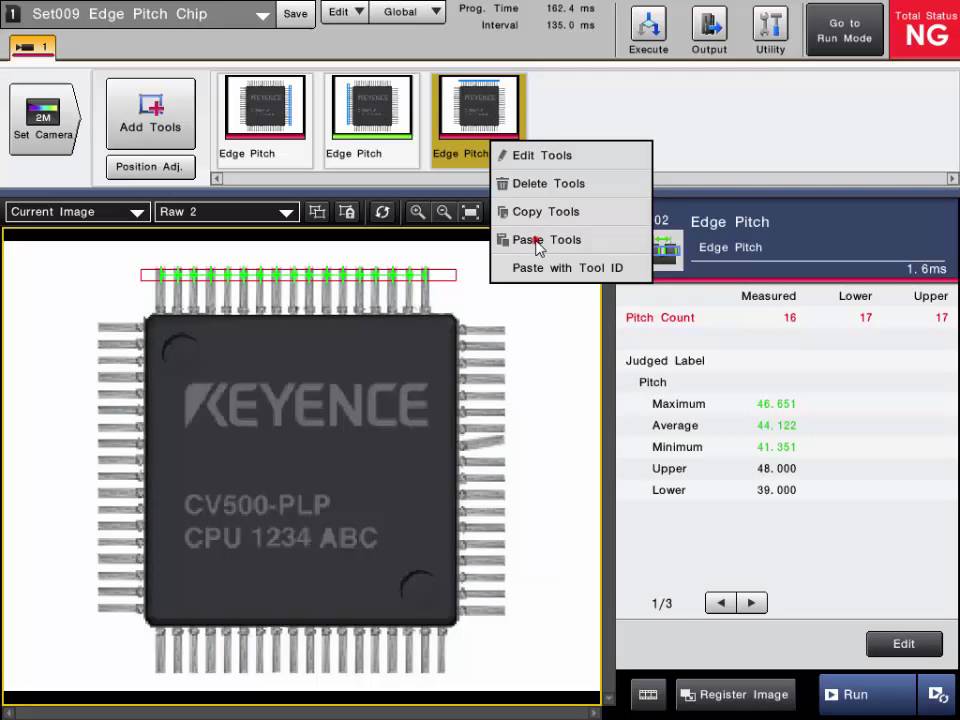Choose Edit Tools from context menu
960x720 pixels.
click(571, 156)
